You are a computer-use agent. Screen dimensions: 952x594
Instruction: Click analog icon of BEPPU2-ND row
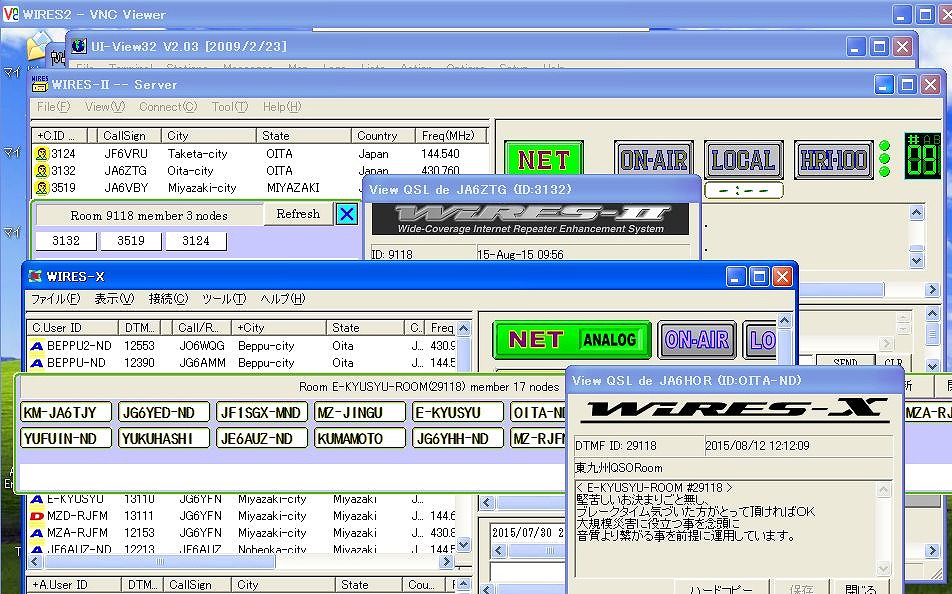(37, 346)
